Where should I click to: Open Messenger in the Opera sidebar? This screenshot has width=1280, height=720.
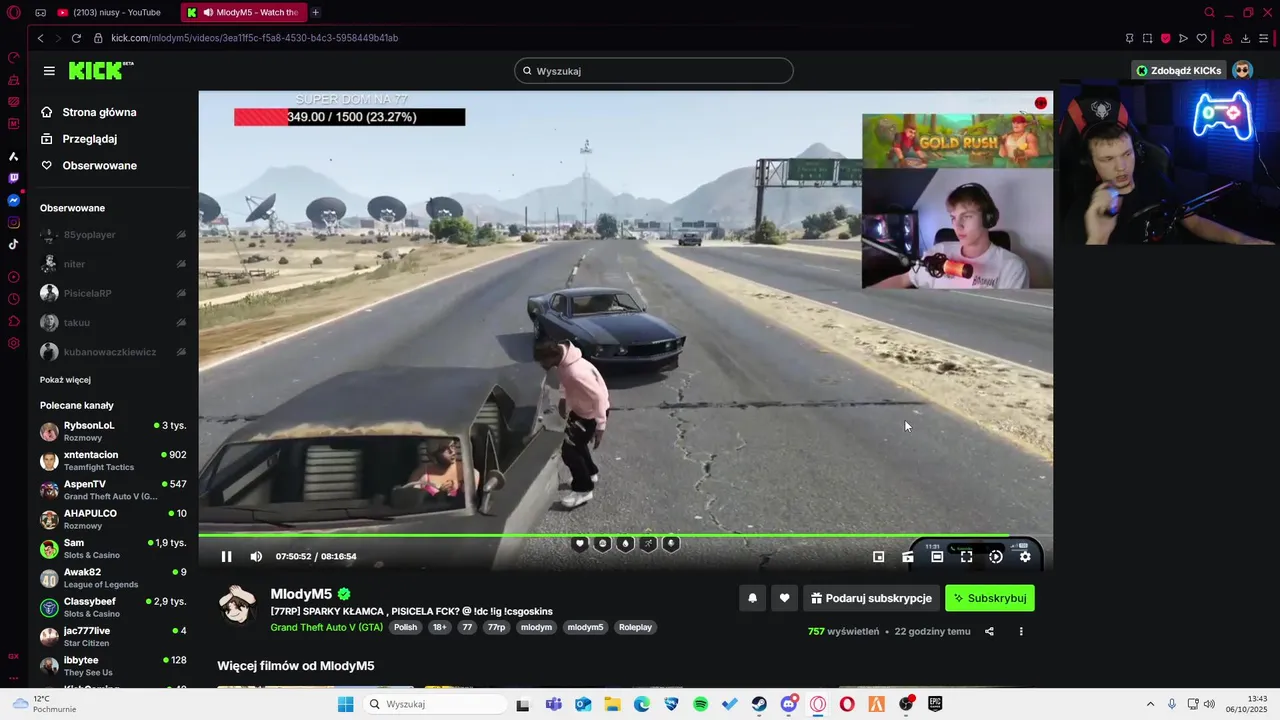(14, 201)
